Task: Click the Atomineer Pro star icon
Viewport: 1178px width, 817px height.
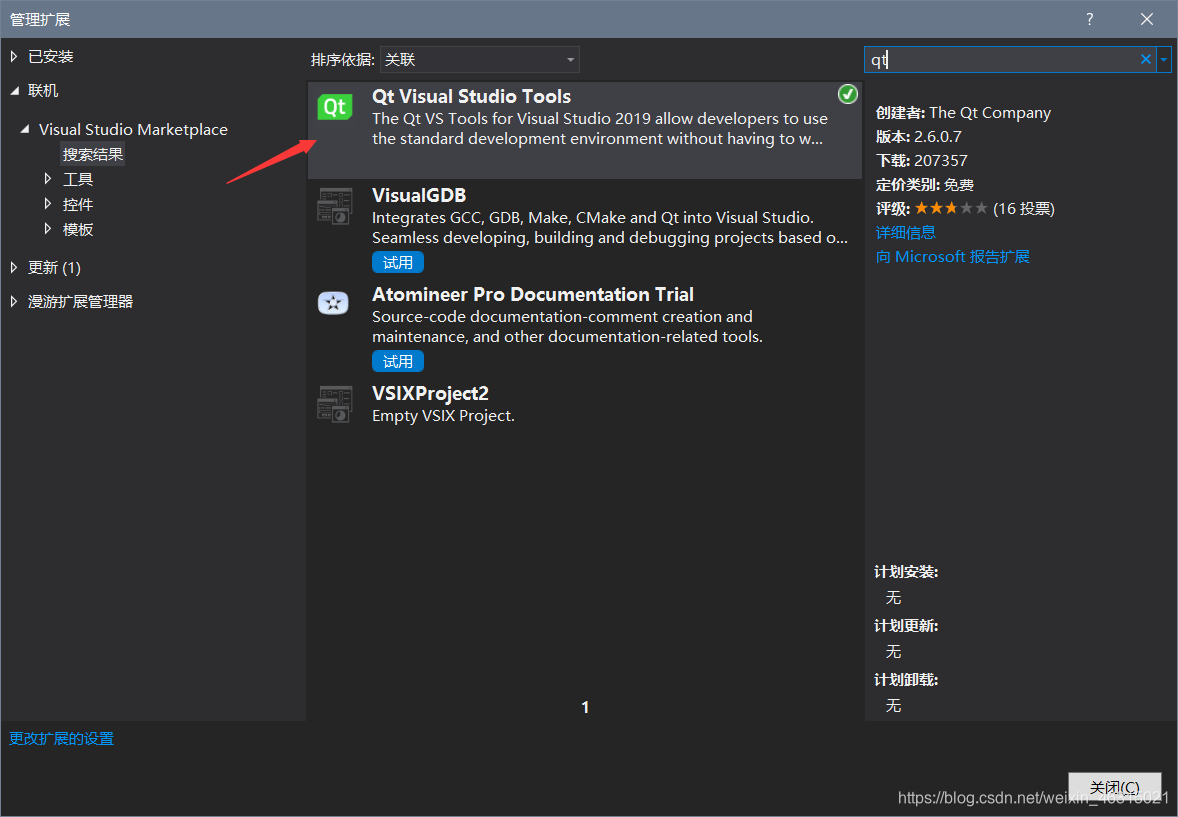Action: pyautogui.click(x=334, y=304)
